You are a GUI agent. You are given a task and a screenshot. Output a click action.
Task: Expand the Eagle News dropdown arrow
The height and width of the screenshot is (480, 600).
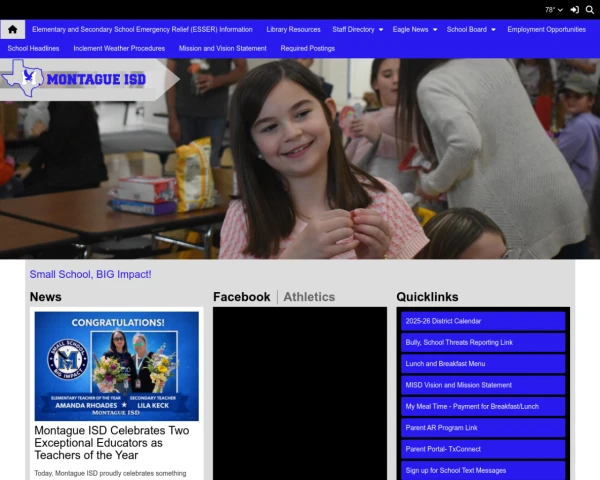435,29
